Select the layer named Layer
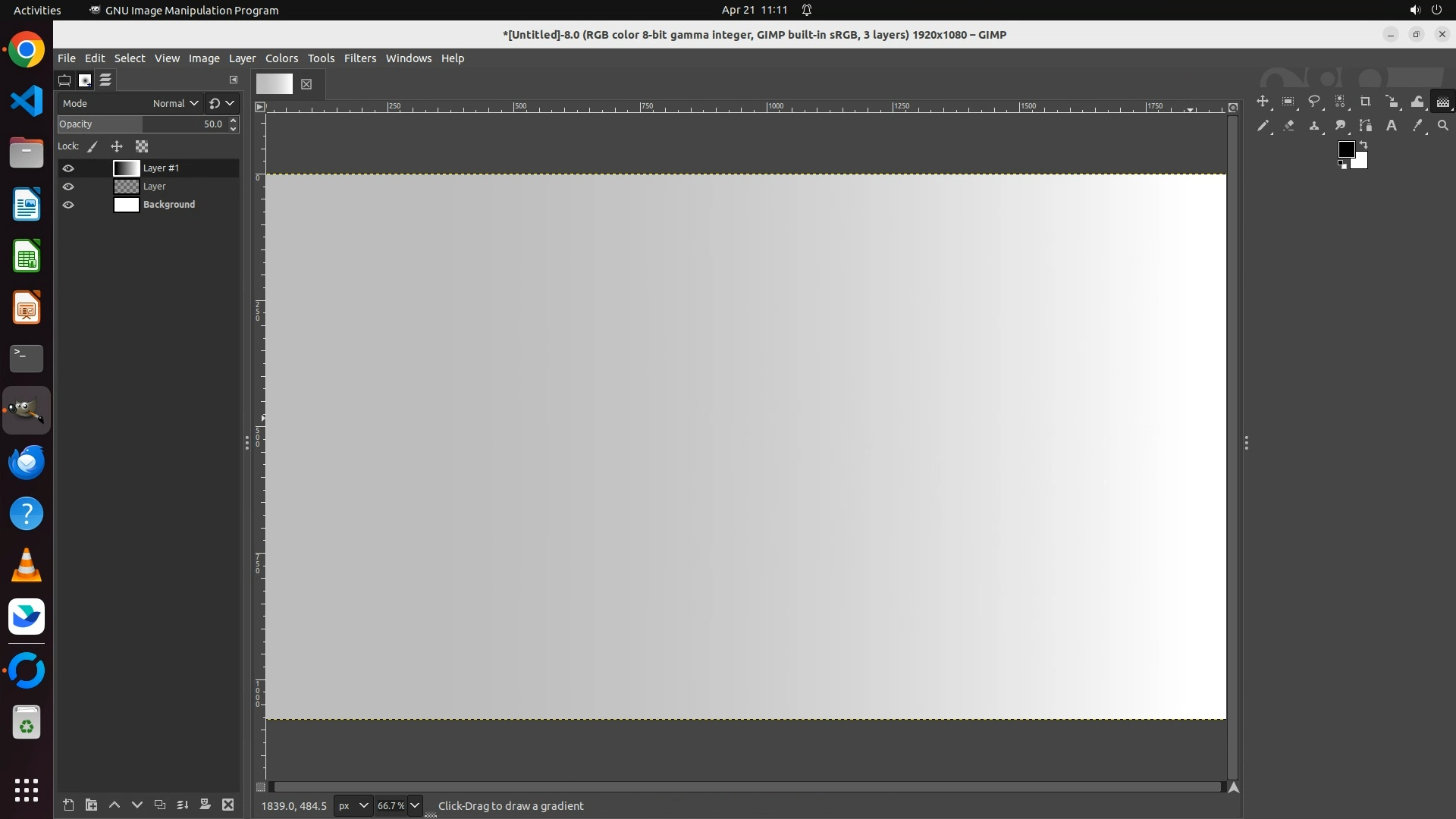 pyautogui.click(x=155, y=187)
